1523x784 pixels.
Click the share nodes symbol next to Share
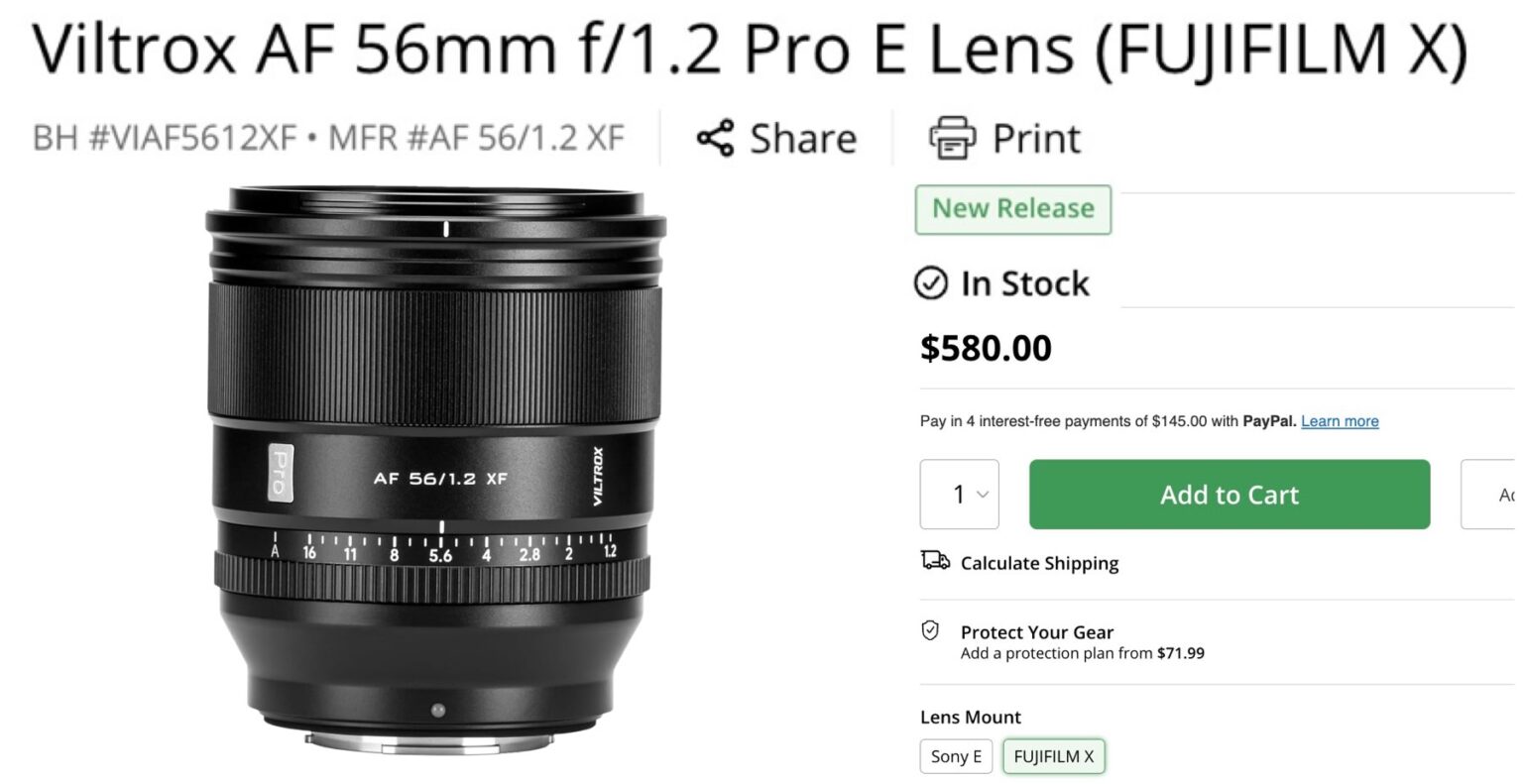click(x=717, y=138)
